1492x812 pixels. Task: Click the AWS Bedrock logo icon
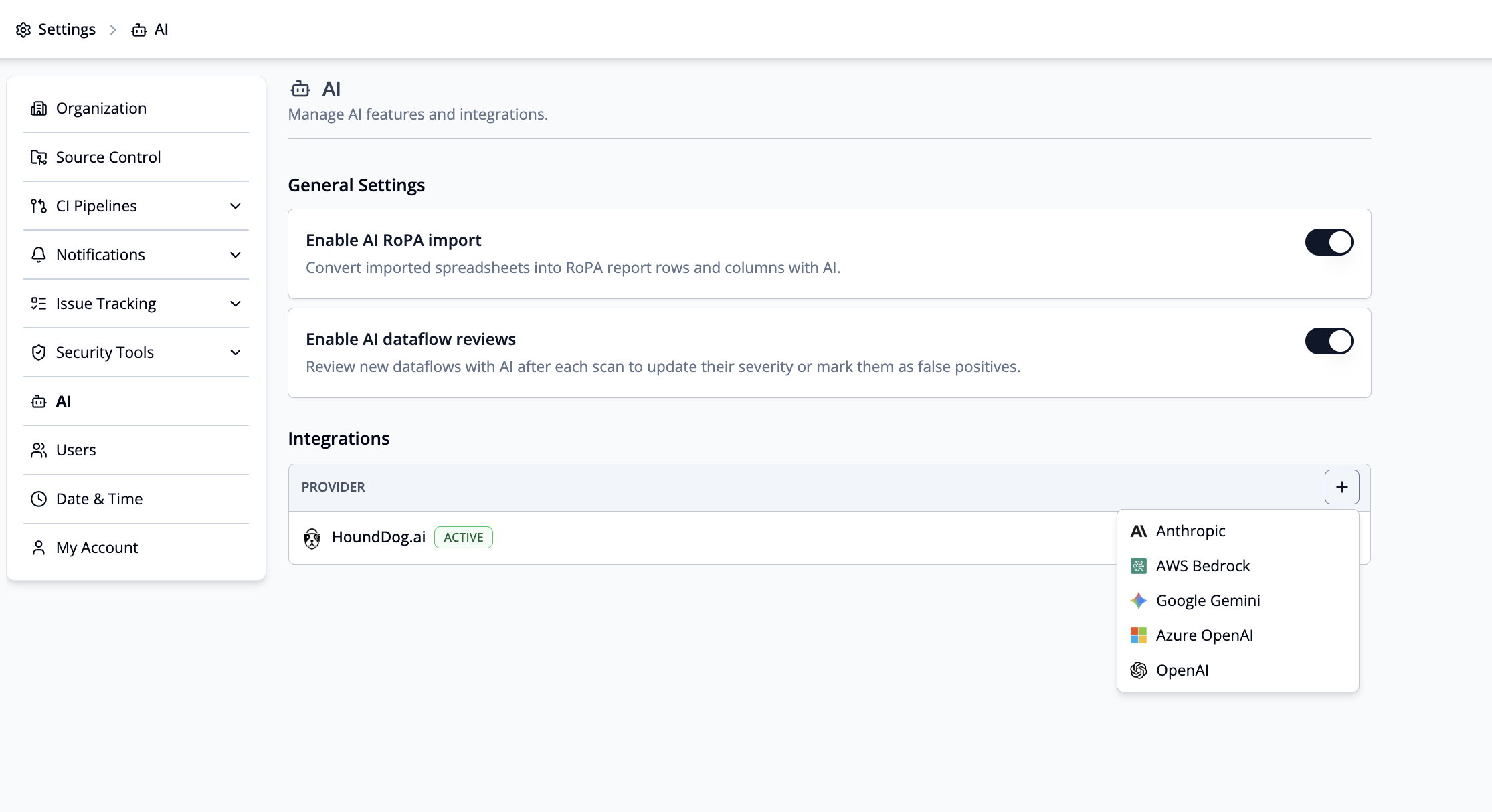1139,566
